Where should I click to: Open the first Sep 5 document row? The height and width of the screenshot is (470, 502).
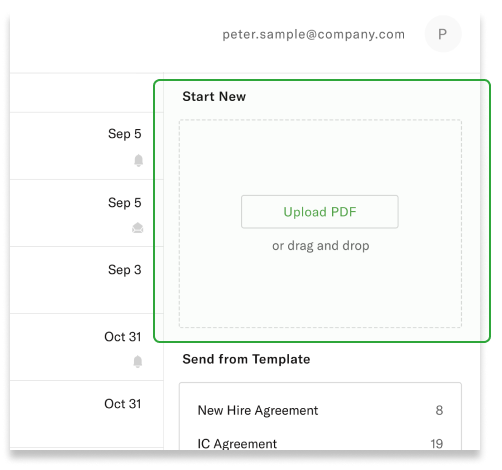click(87, 146)
